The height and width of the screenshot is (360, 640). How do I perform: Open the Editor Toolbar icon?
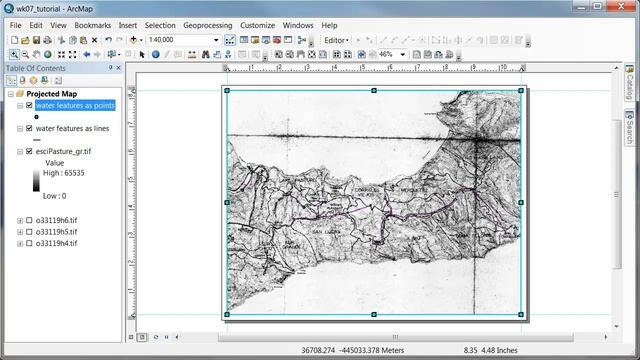point(230,40)
